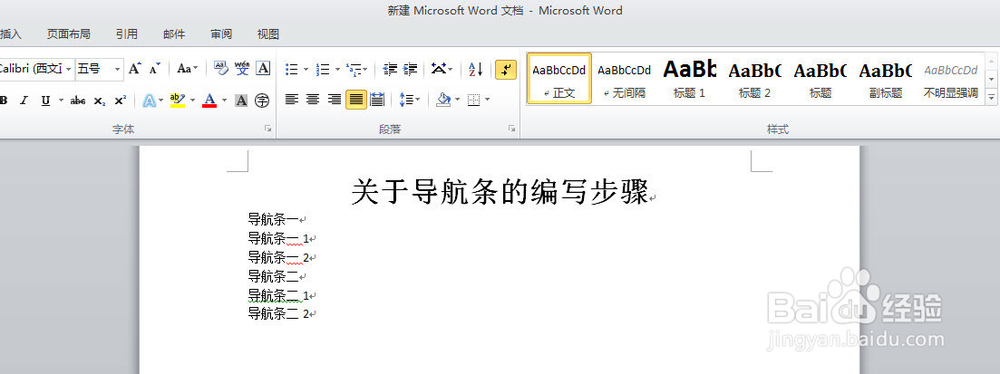Click the Distributed alignment icon
The width and height of the screenshot is (1000, 374).
click(x=377, y=100)
